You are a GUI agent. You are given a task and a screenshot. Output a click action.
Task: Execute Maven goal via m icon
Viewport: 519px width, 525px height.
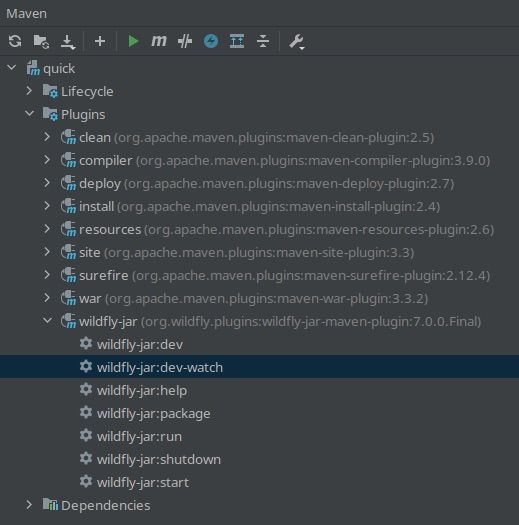(x=159, y=41)
